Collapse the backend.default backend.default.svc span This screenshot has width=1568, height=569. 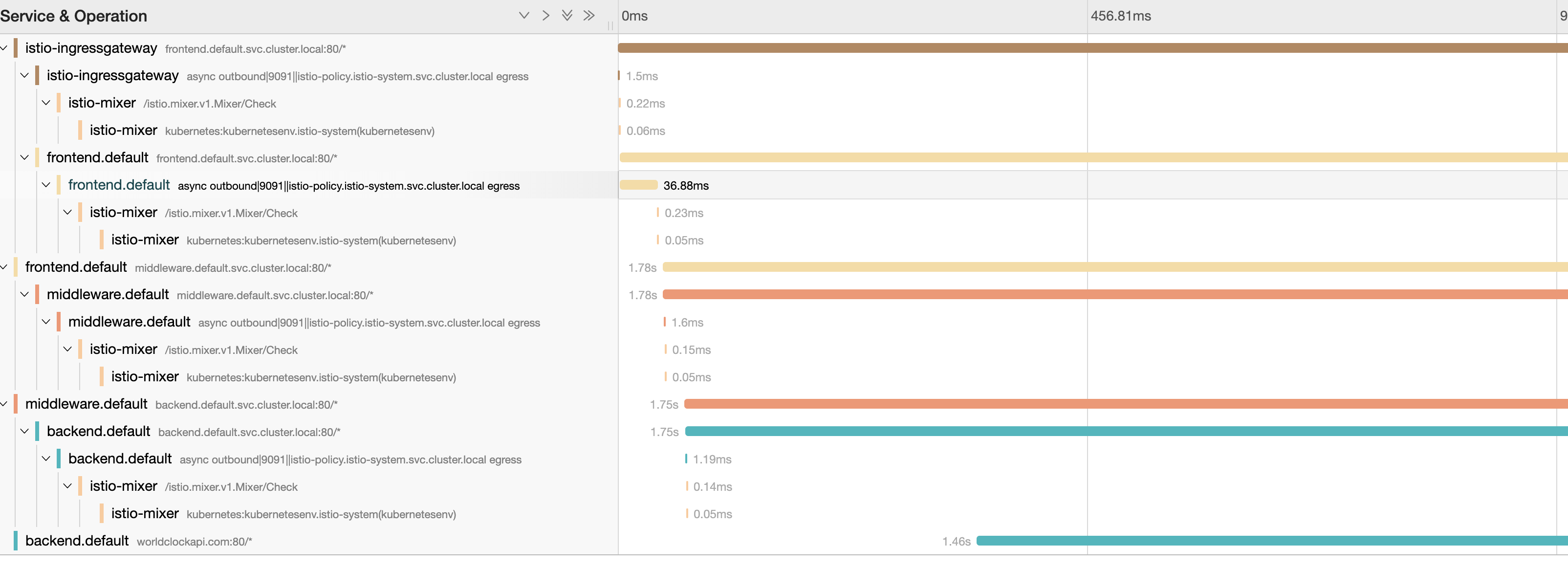pos(25,431)
